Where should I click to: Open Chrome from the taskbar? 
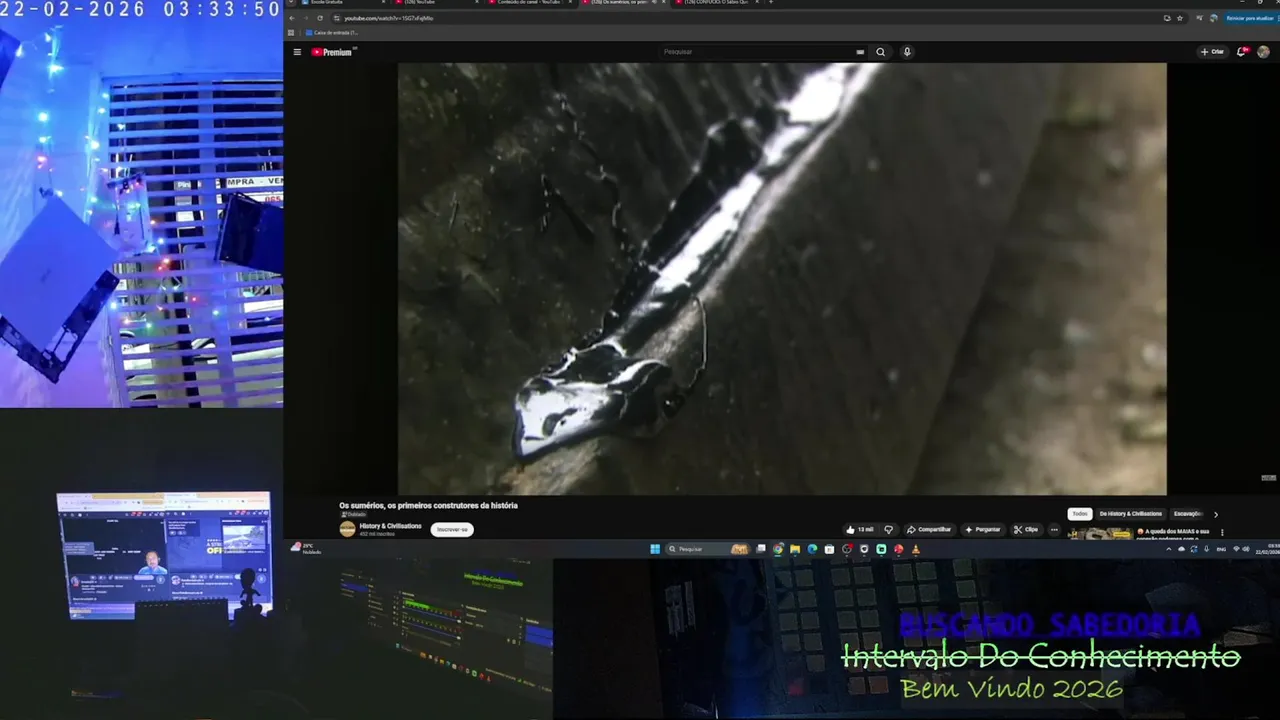(778, 549)
